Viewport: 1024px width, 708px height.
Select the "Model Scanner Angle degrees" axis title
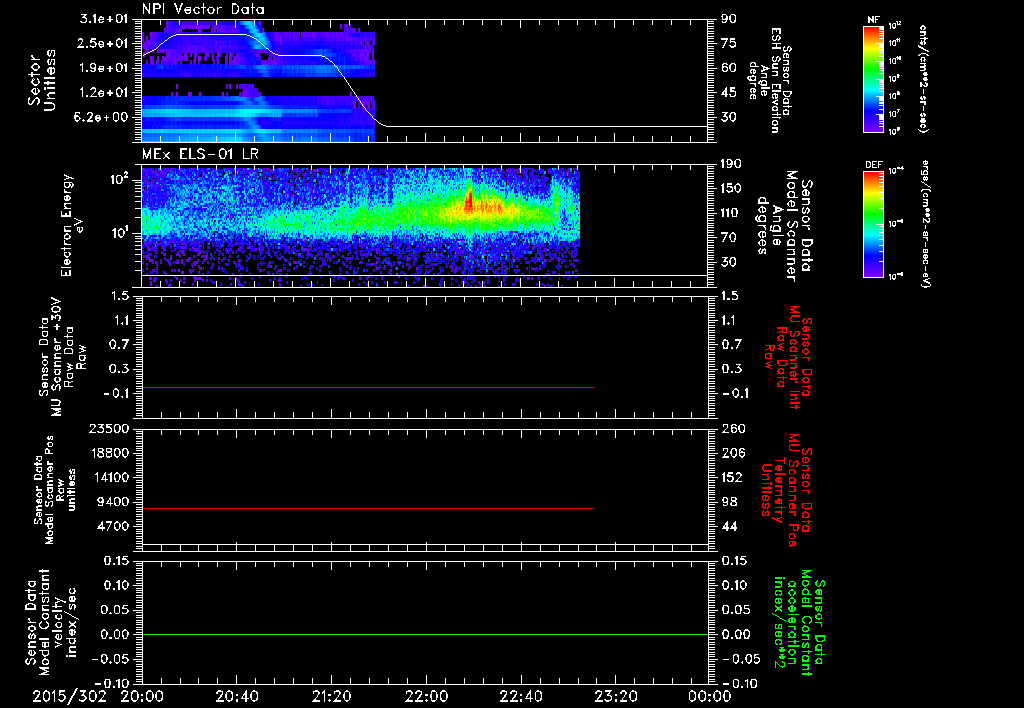tap(784, 225)
